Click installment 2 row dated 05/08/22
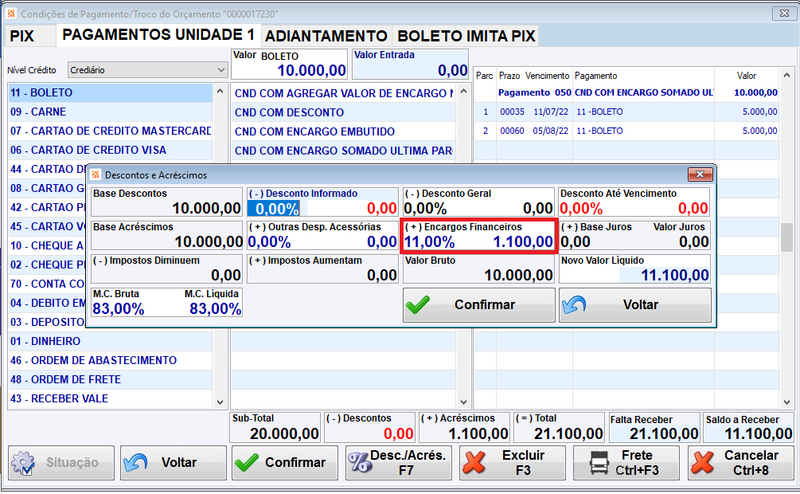The width and height of the screenshot is (800, 494). tap(627, 131)
